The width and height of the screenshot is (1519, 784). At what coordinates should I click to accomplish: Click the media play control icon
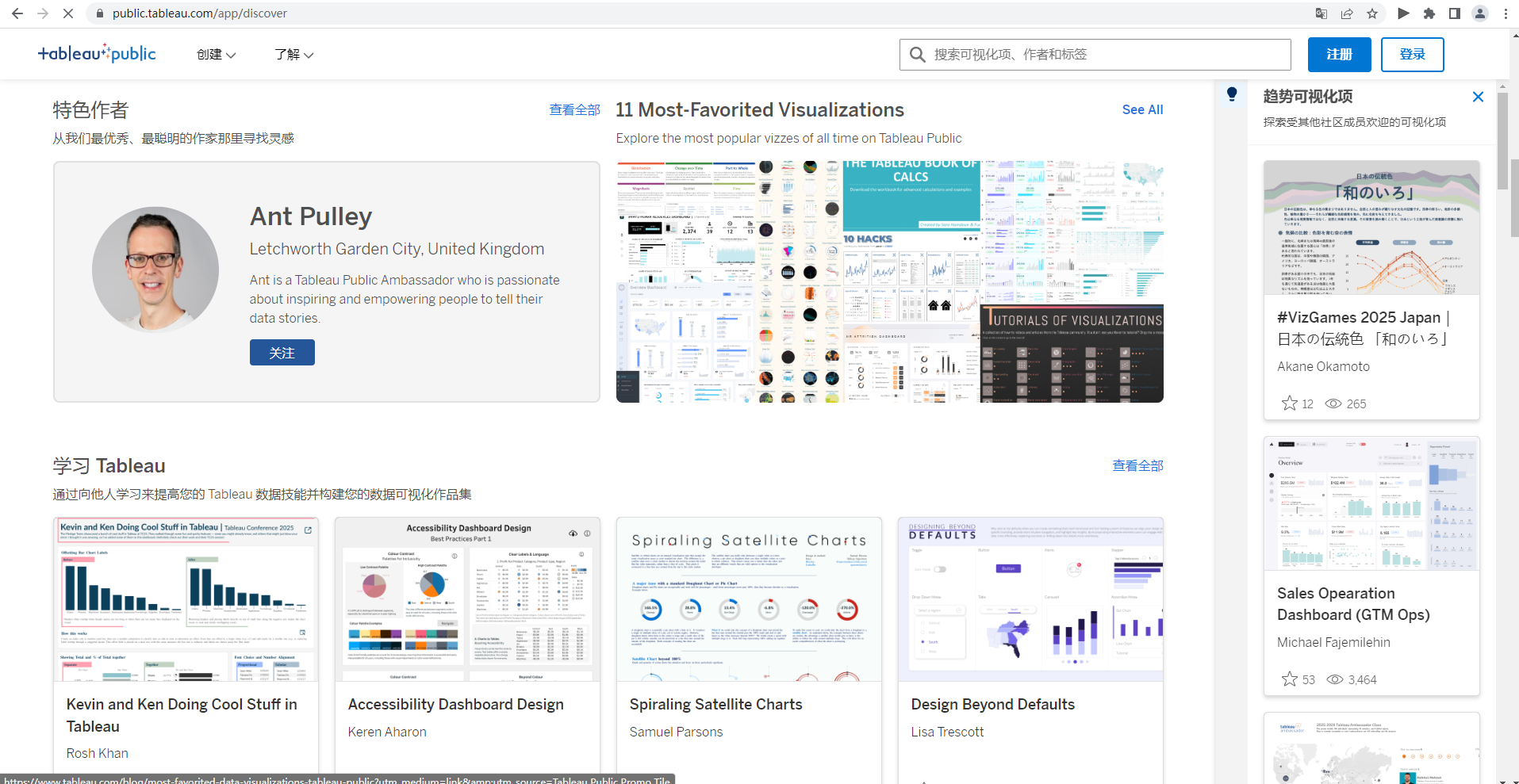pyautogui.click(x=1403, y=13)
